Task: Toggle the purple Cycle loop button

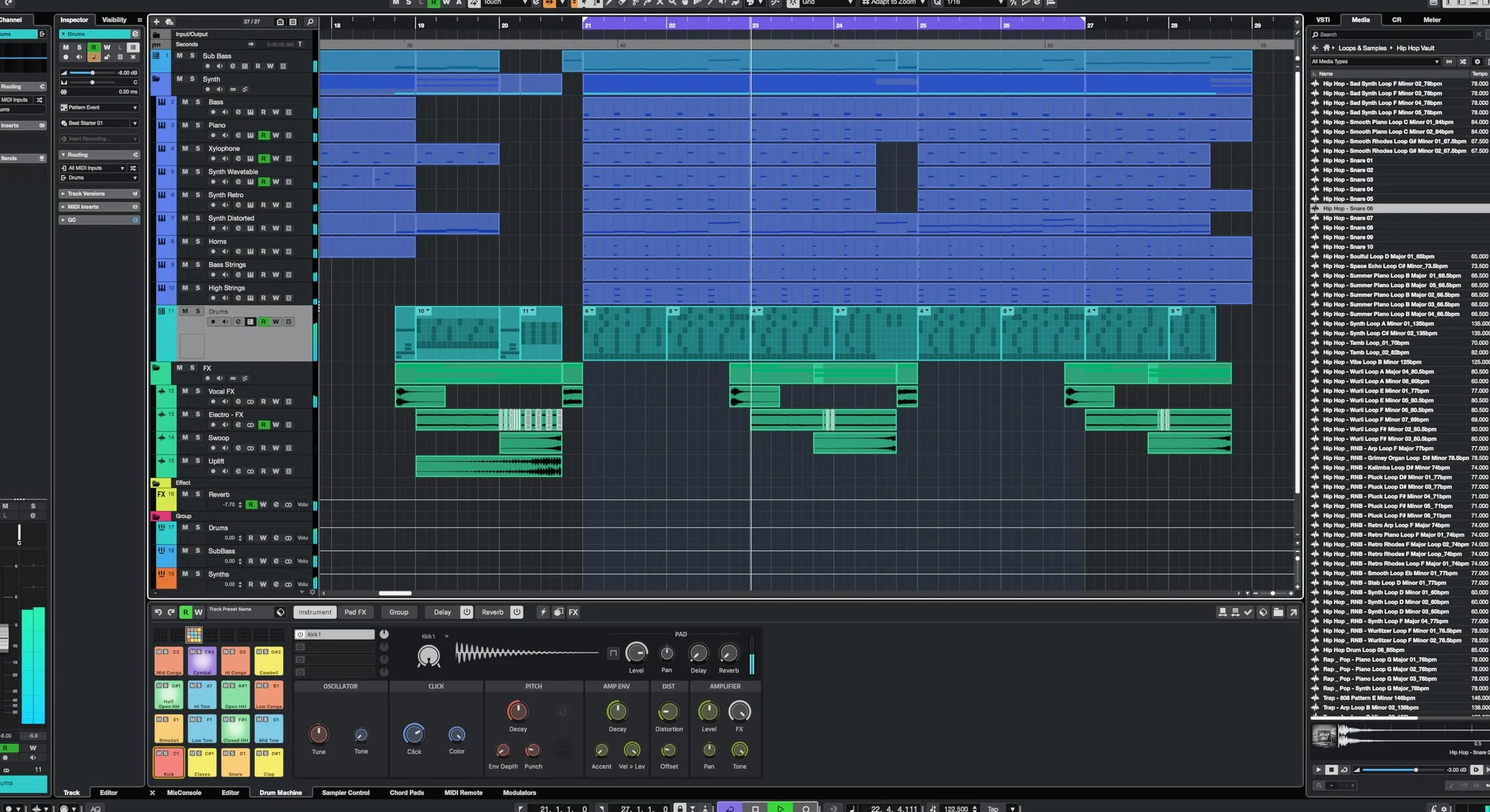Action: pyautogui.click(x=730, y=808)
